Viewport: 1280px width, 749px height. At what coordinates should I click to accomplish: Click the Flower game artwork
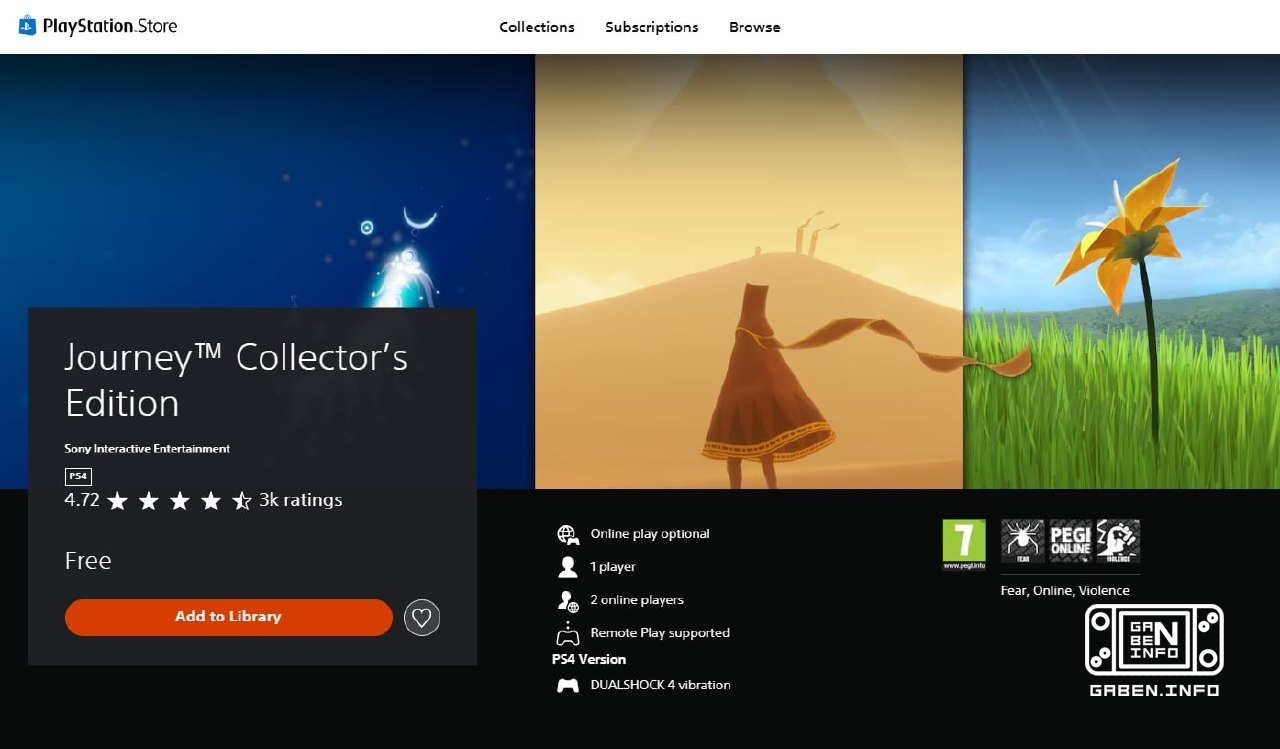1121,271
